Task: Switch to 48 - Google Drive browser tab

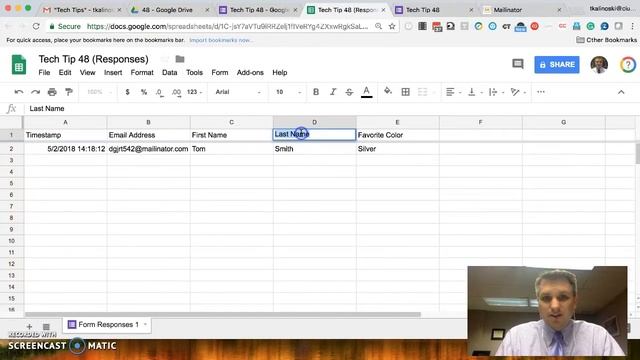Action: (x=167, y=9)
